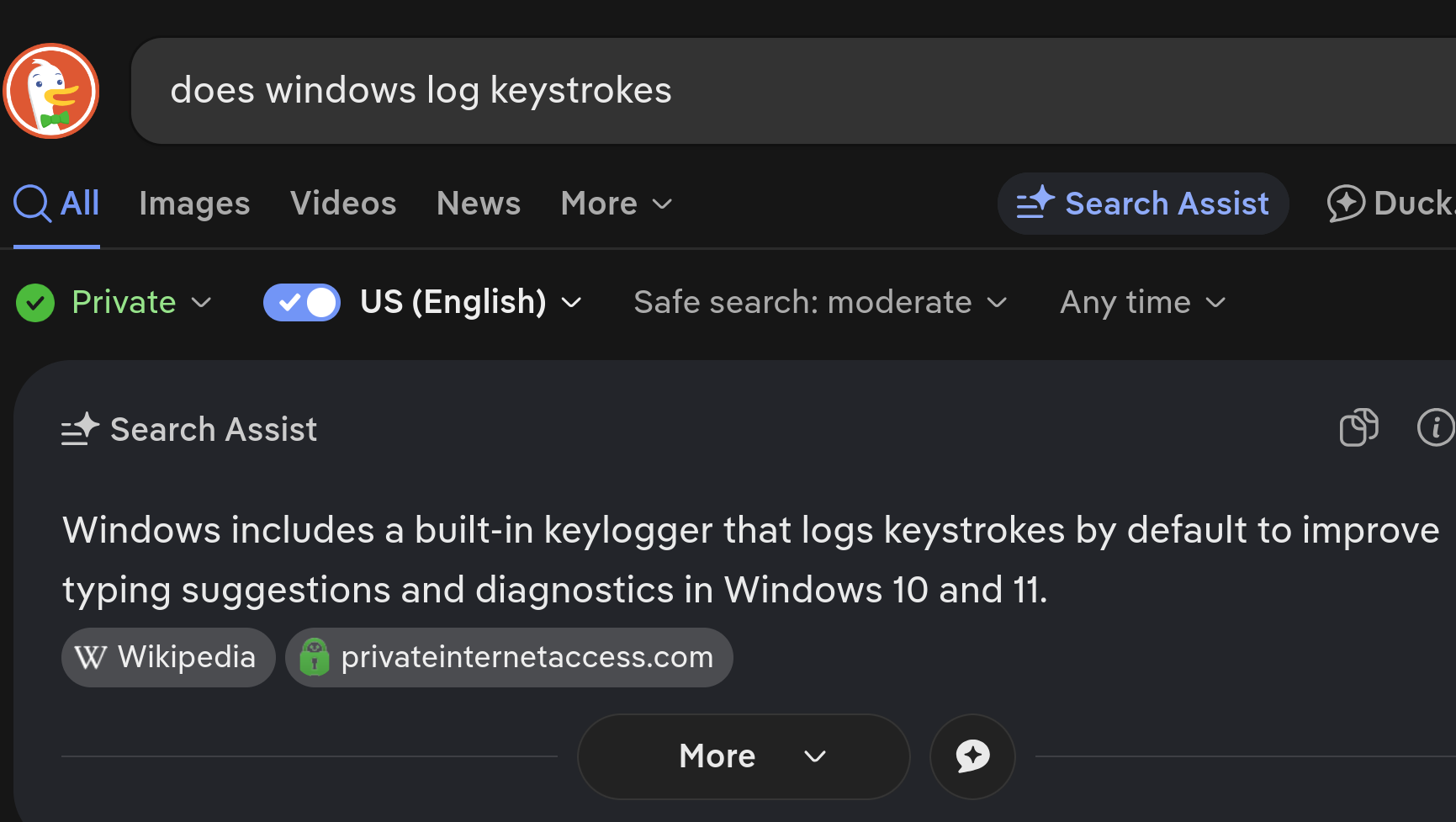Open the Any time filter dropdown

(x=1143, y=302)
